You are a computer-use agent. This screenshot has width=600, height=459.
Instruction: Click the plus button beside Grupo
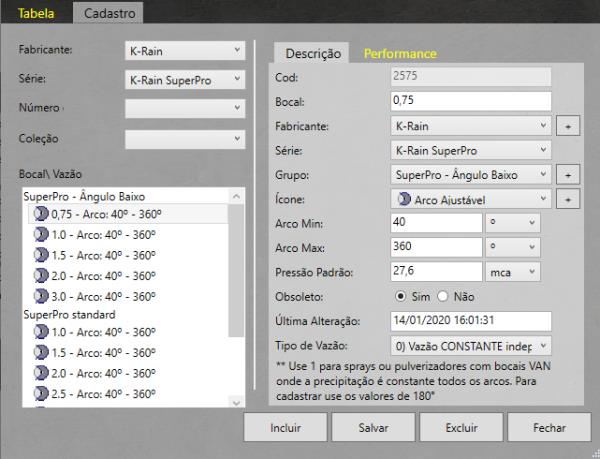tap(569, 174)
